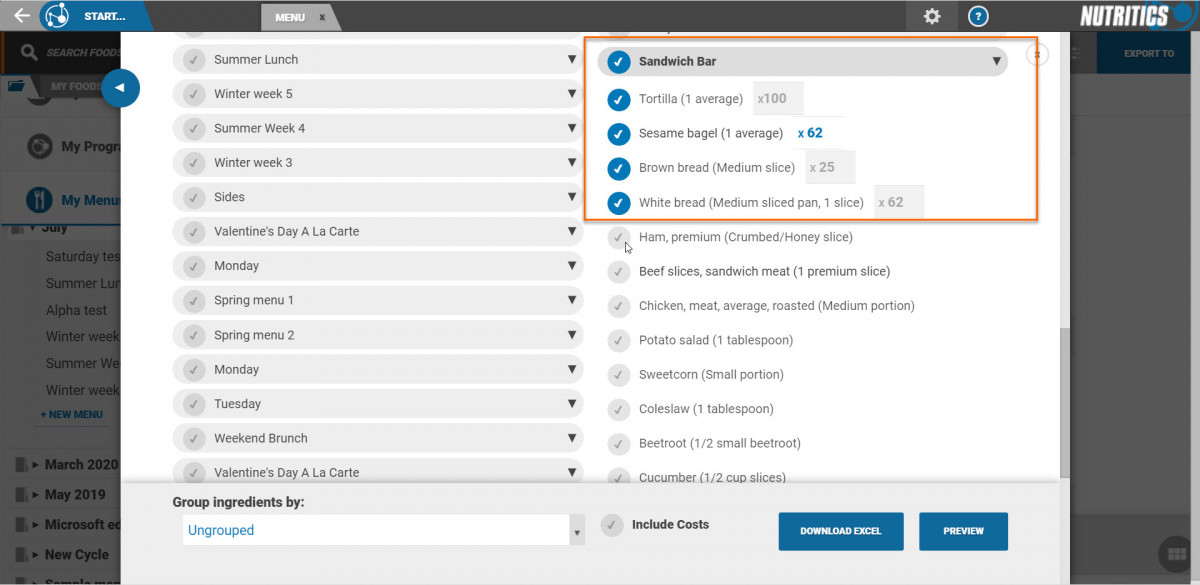1200x585 pixels.
Task: Uncheck the Sandwich Bar group
Action: click(x=619, y=61)
